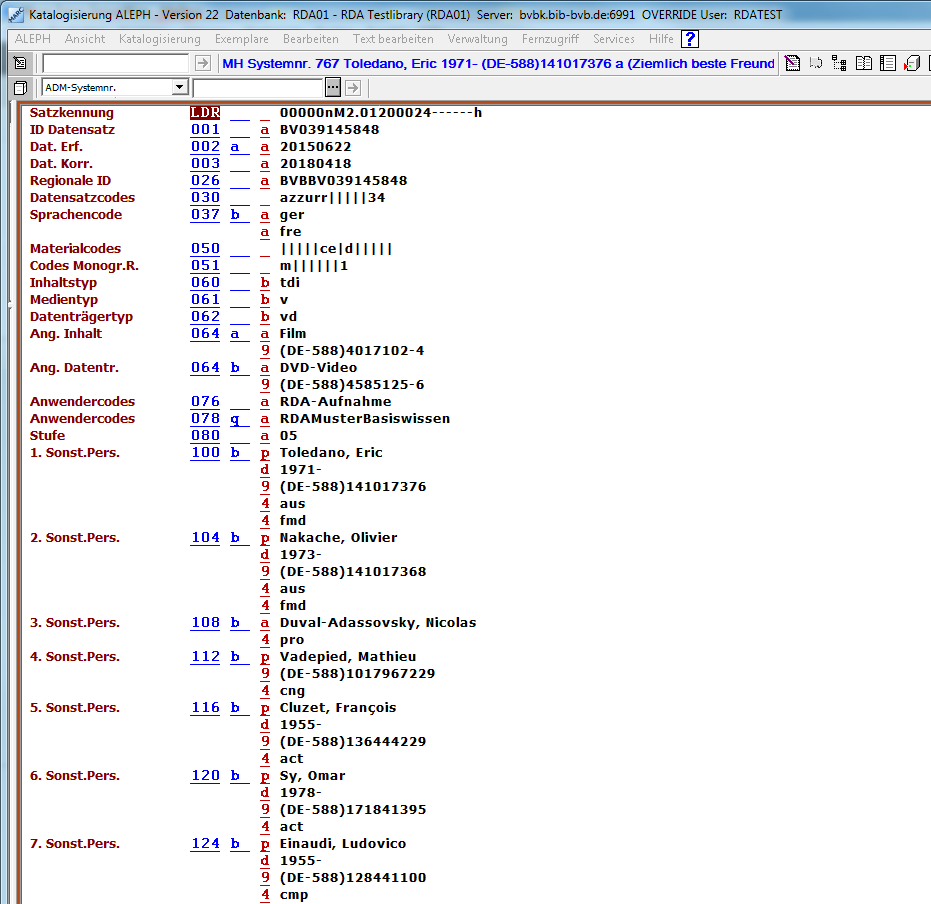Open the record tree overview icon
The height and width of the screenshot is (904, 931).
pyautogui.click(x=839, y=64)
